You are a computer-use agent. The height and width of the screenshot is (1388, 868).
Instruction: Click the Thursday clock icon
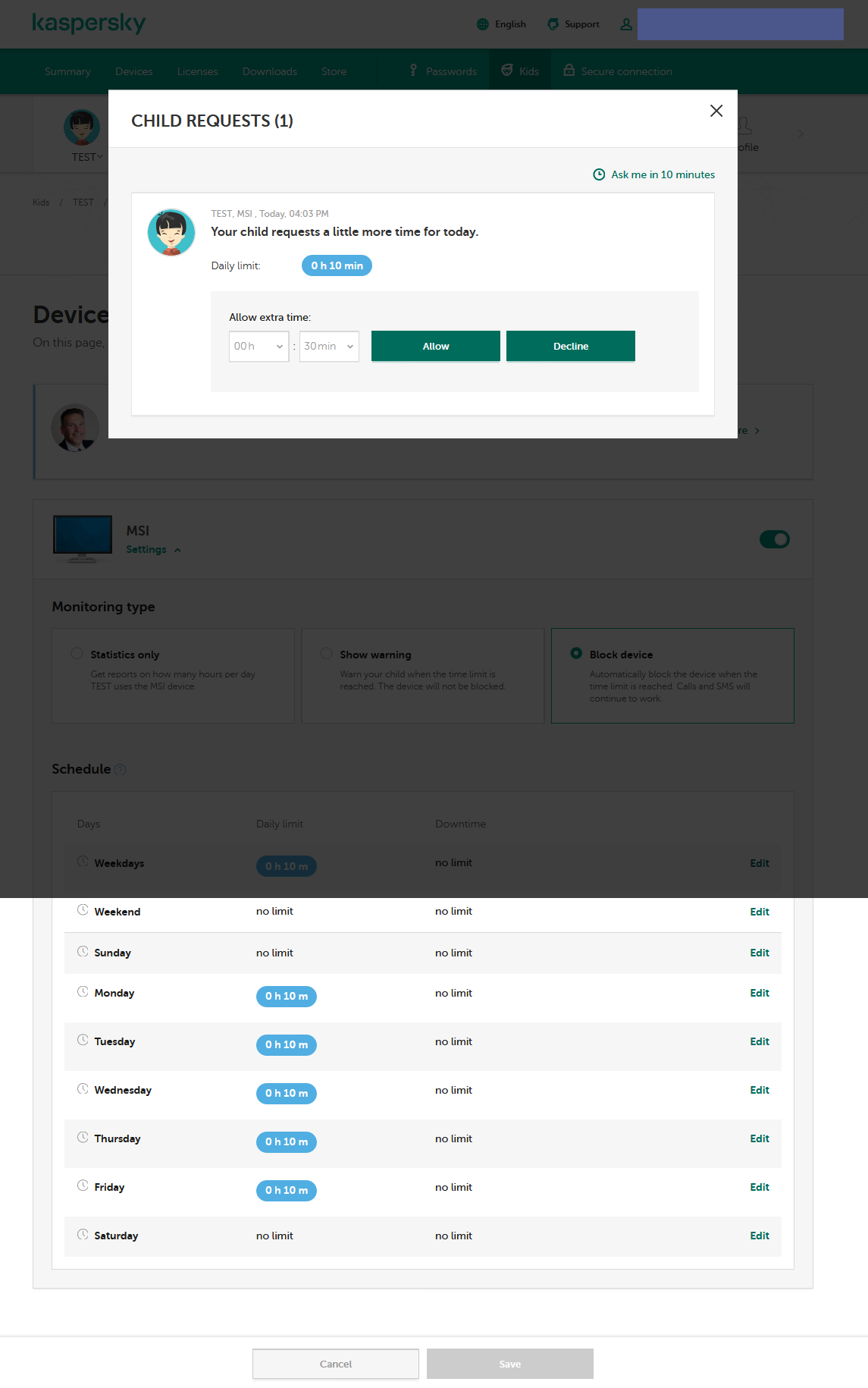coord(83,1137)
